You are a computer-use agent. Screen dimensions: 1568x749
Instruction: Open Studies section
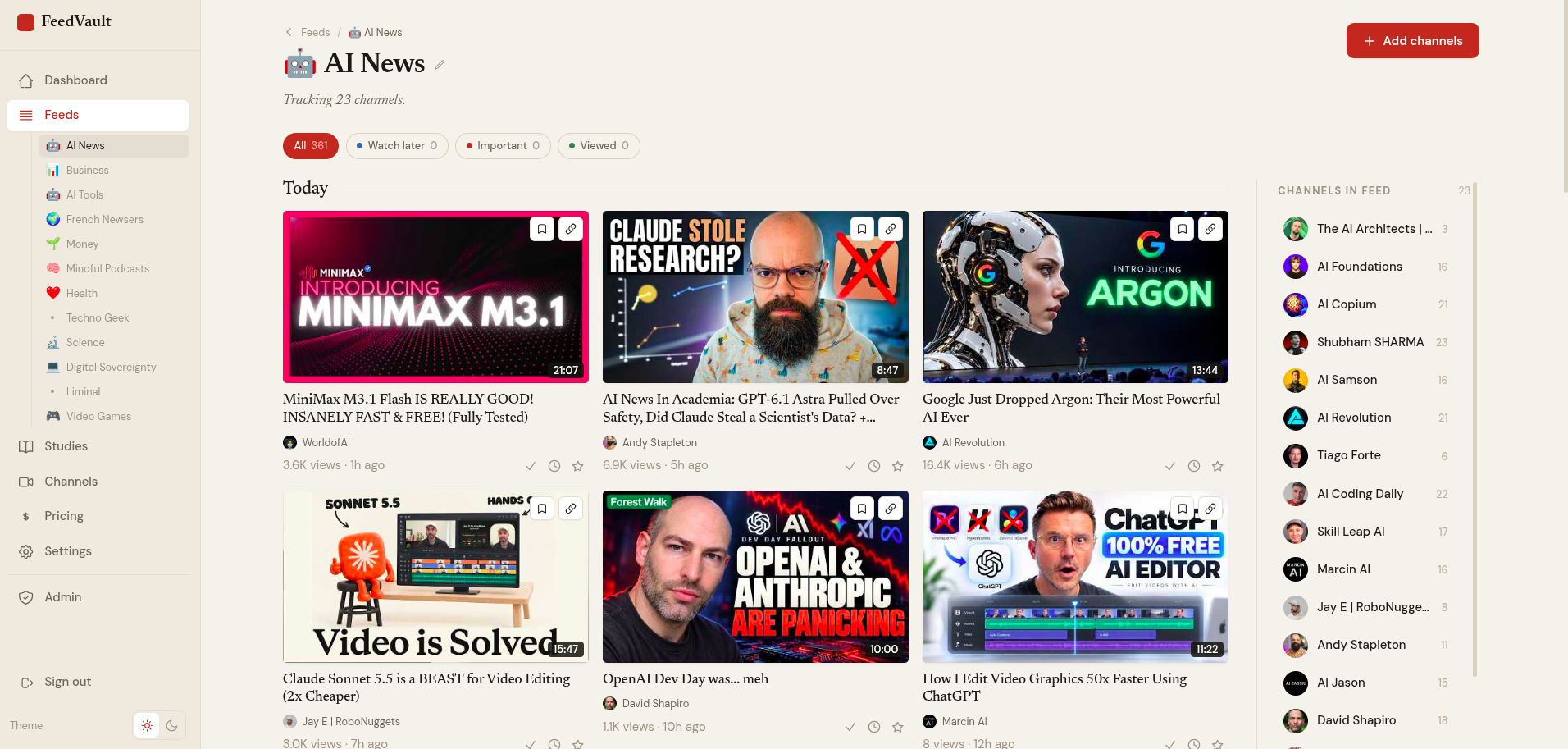click(x=98, y=446)
